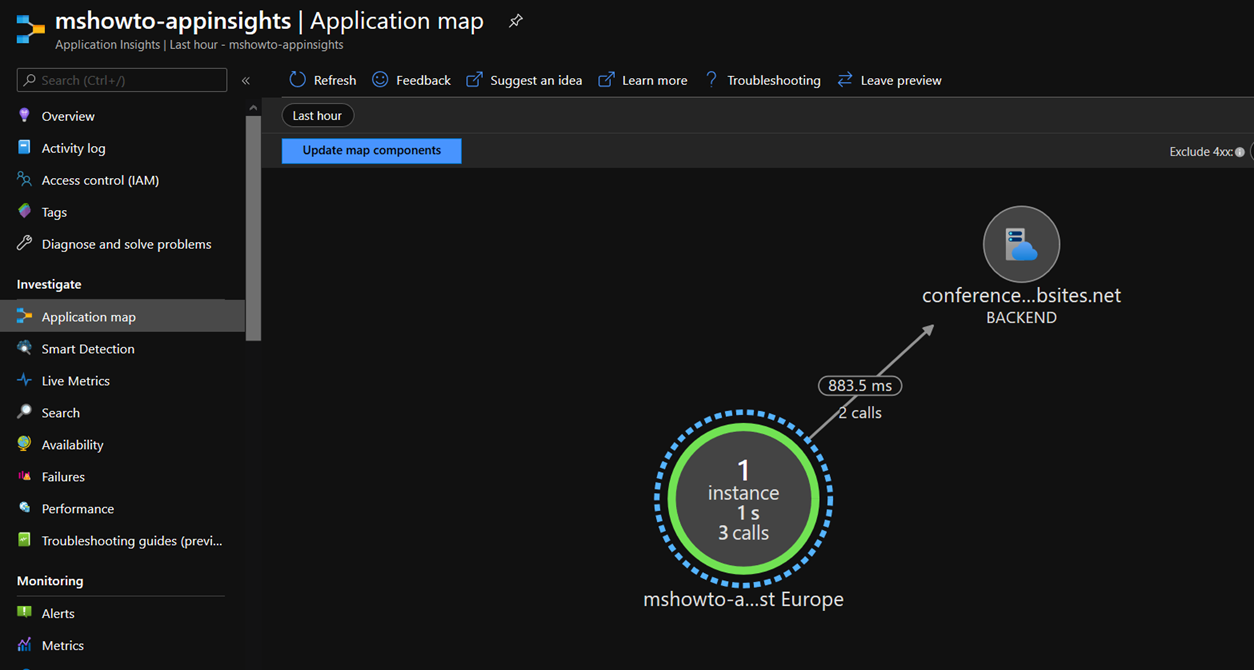Open the Last hour time range filter
The width and height of the screenshot is (1254, 670).
click(317, 116)
